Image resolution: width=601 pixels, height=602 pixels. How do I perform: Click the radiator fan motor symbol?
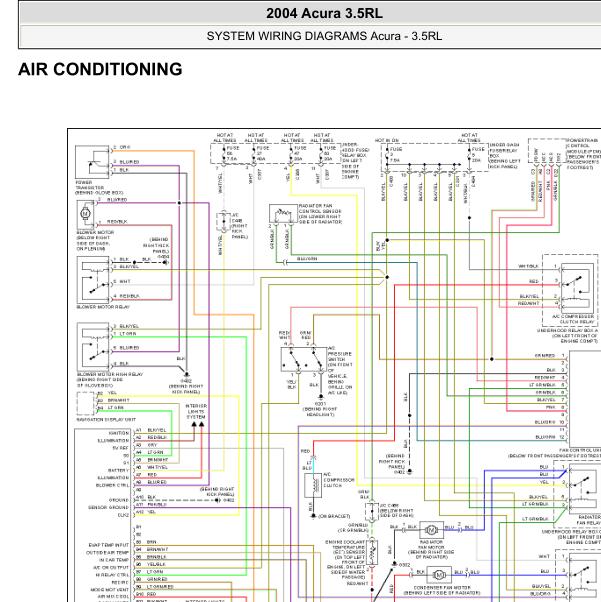431,530
